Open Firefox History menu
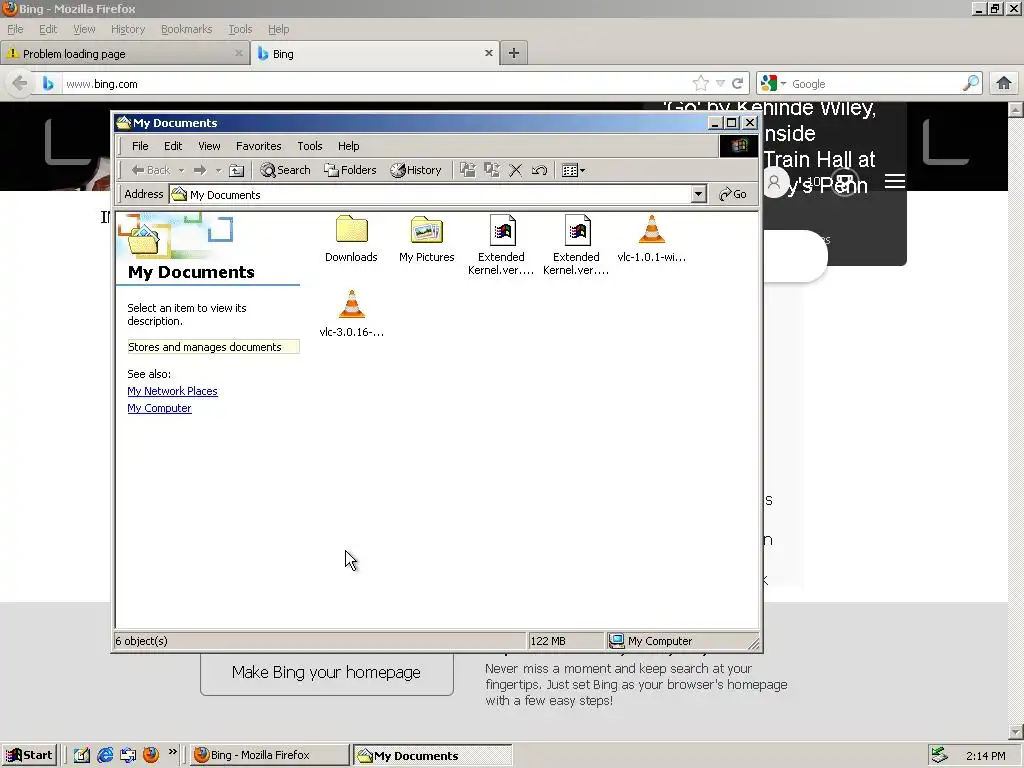This screenshot has height=768, width=1024. 128,29
